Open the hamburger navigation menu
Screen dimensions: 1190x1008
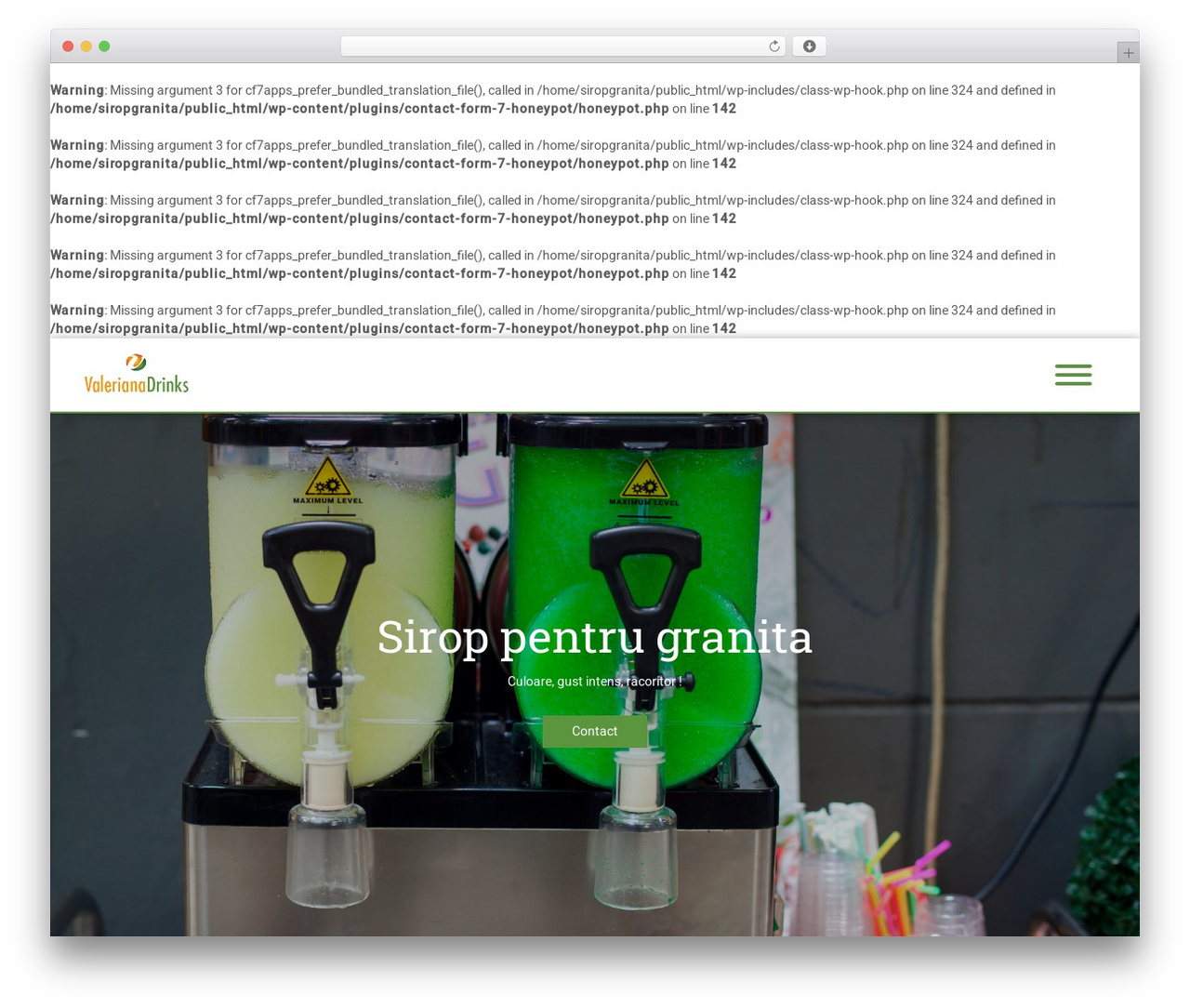coord(1073,375)
